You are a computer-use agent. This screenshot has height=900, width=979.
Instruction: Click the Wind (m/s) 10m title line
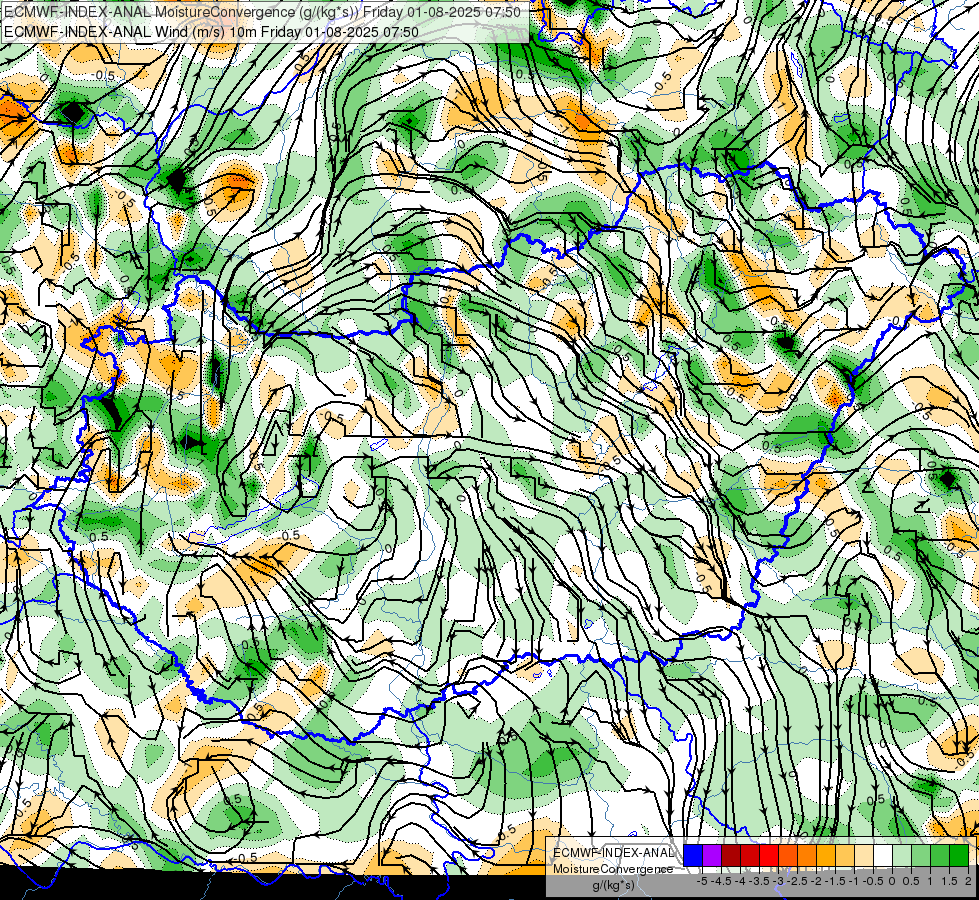coord(210,31)
